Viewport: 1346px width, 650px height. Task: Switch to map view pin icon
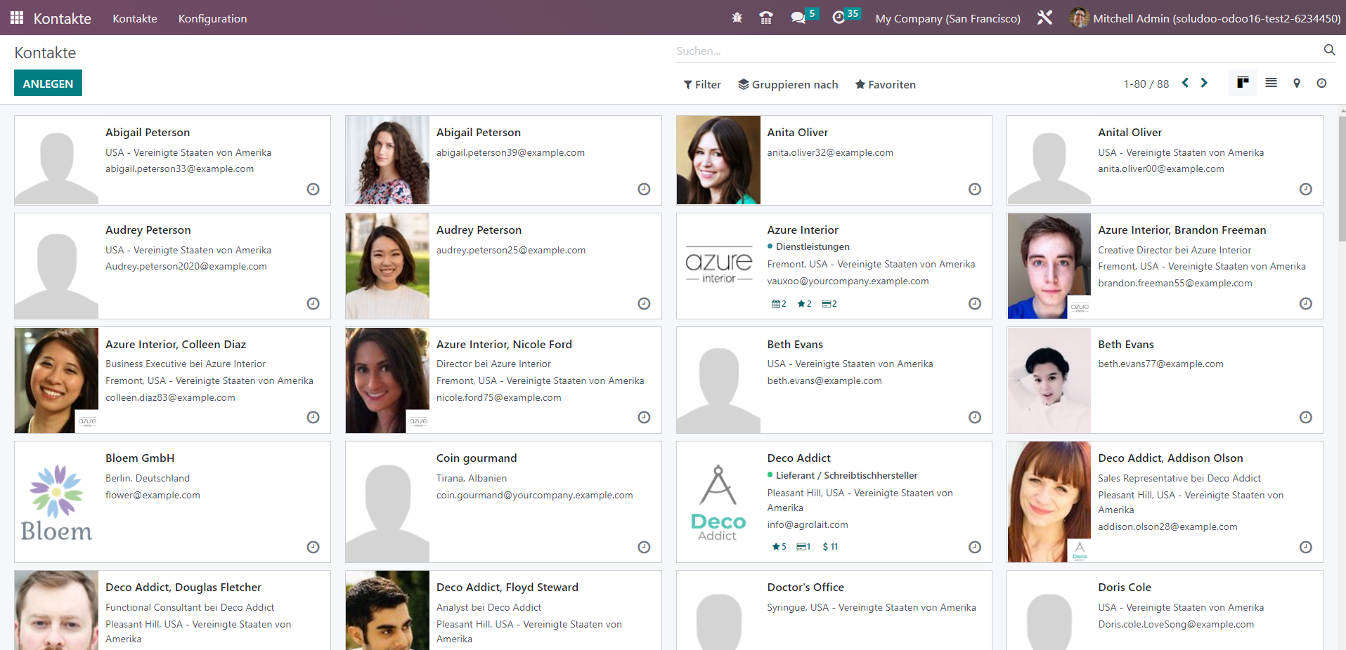(1297, 83)
